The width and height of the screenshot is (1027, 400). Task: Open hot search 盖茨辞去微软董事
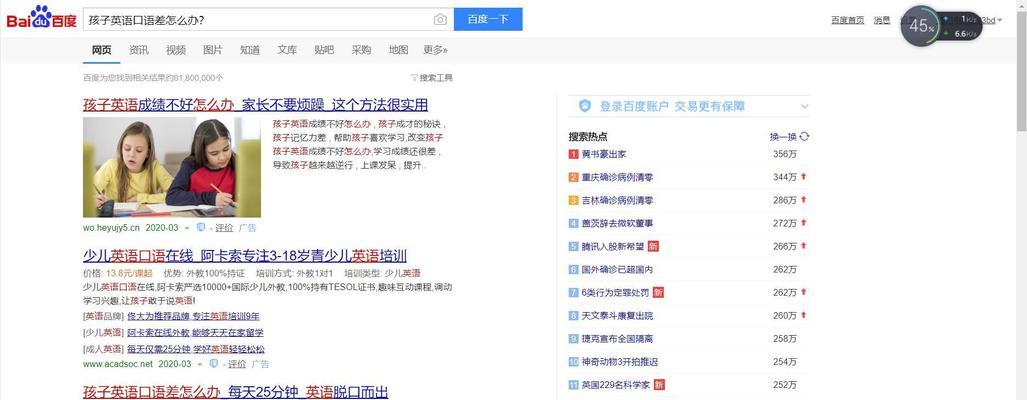[617, 223]
